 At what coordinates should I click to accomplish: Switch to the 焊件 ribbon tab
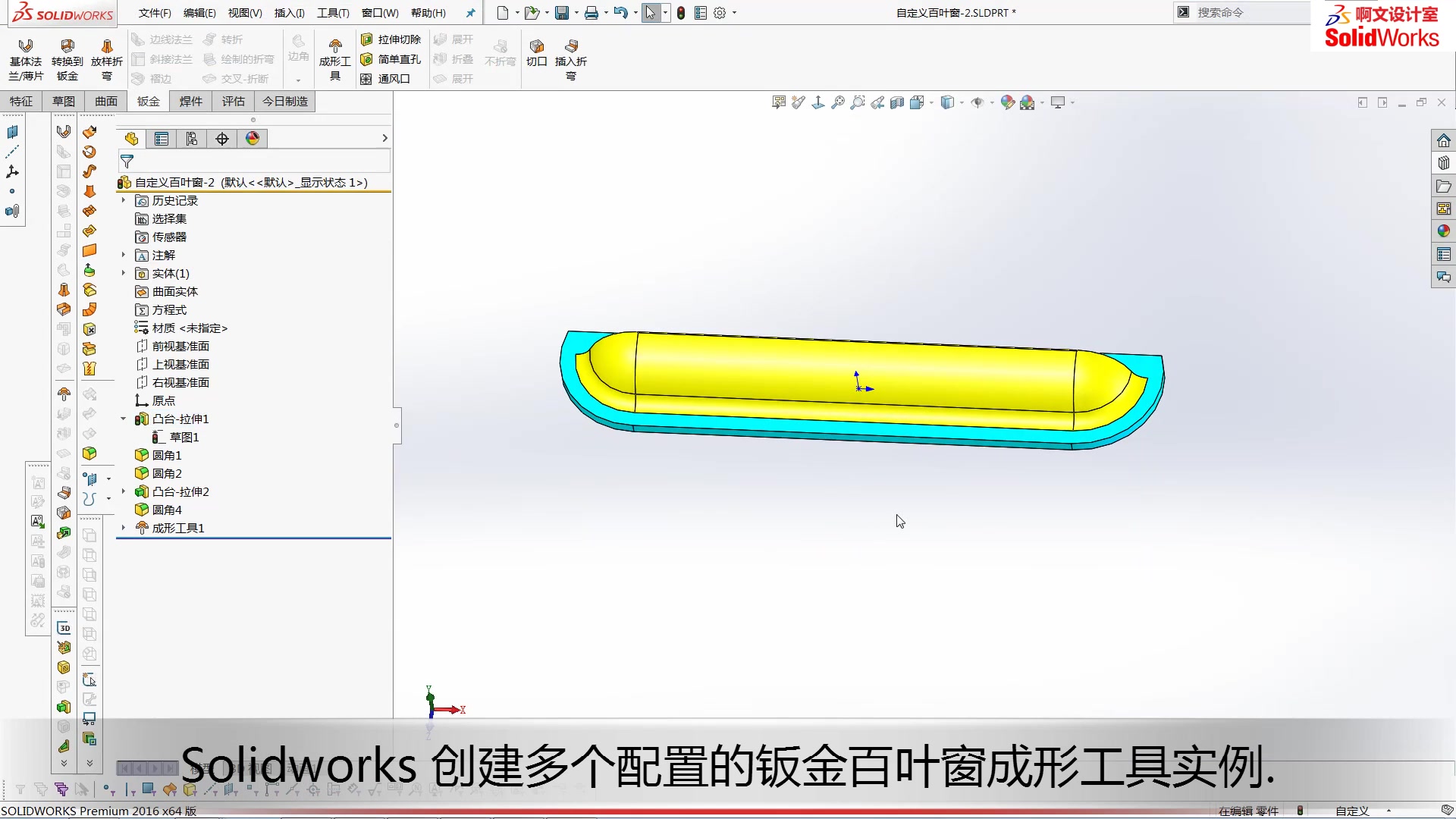point(191,101)
